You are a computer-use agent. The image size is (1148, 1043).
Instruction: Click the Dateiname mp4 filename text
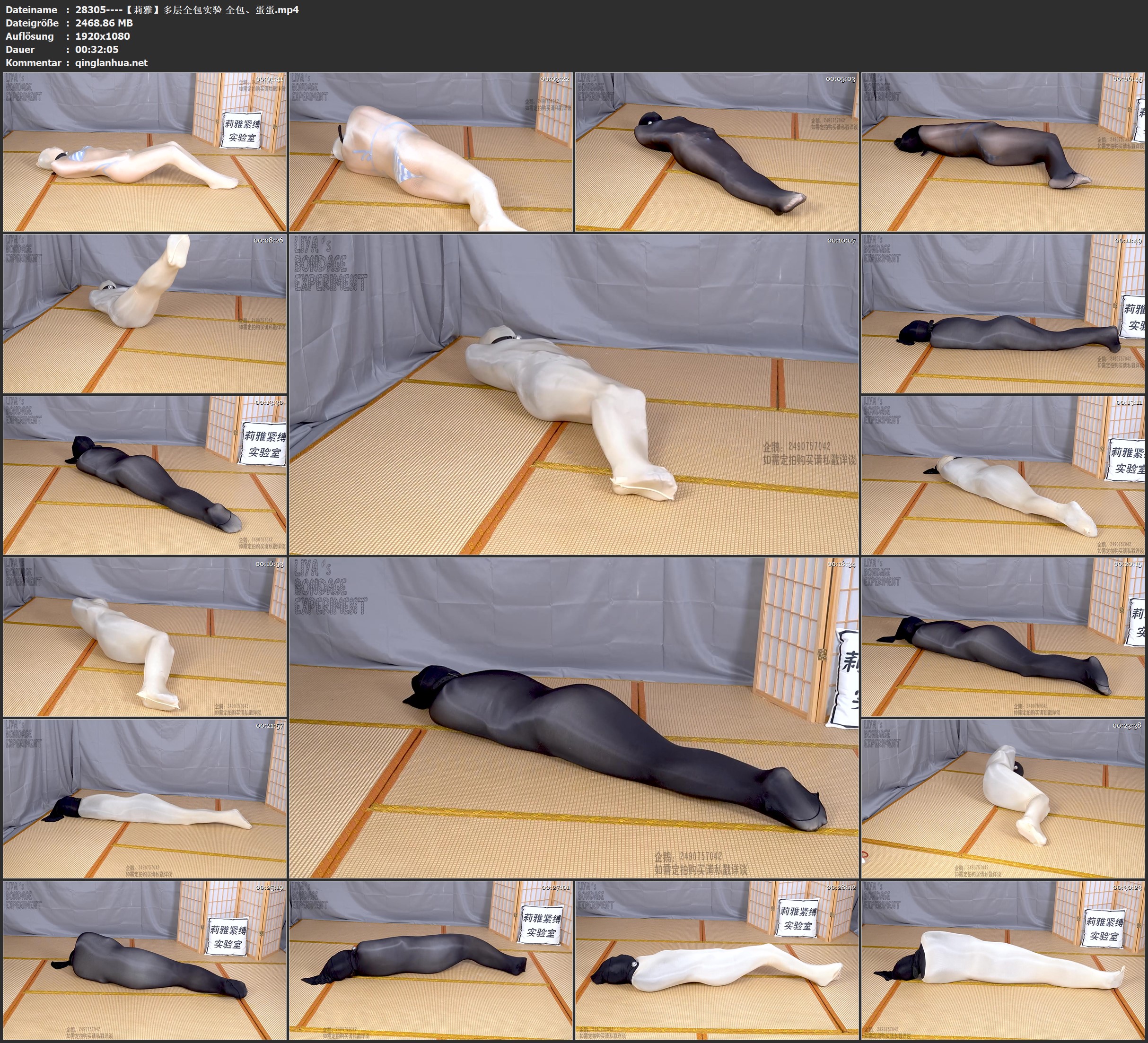[x=187, y=9]
